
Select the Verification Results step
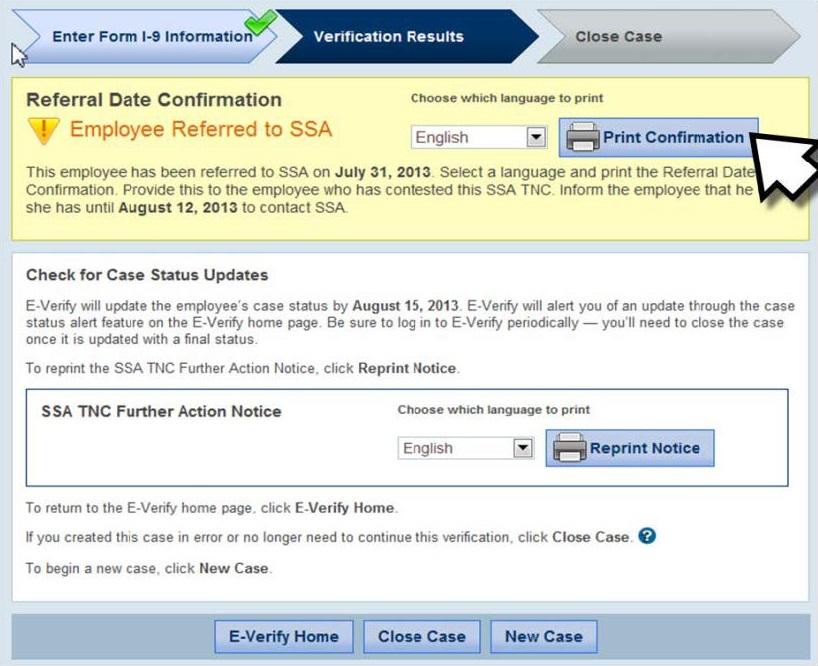(406, 37)
